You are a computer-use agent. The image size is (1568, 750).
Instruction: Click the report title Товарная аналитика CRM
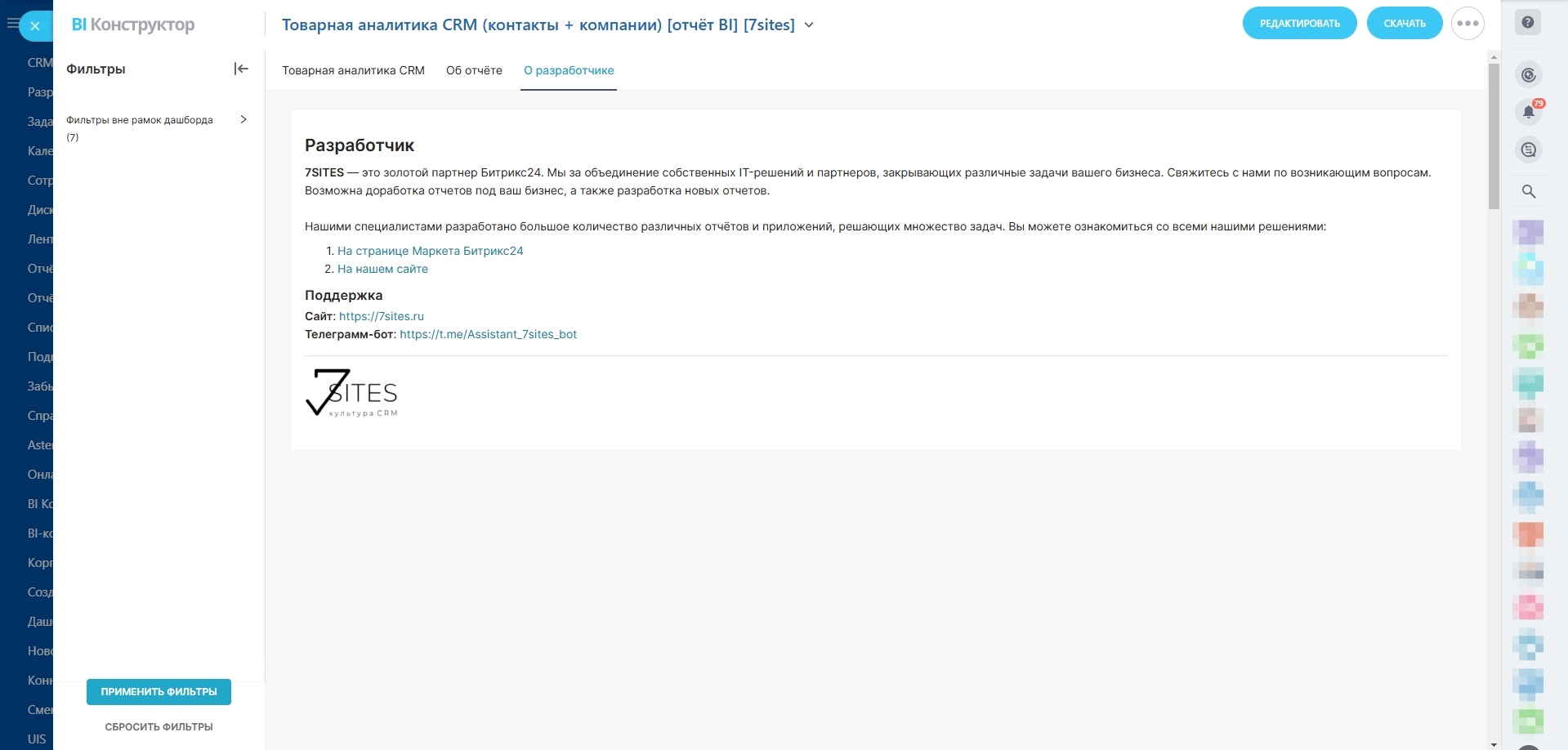point(538,25)
